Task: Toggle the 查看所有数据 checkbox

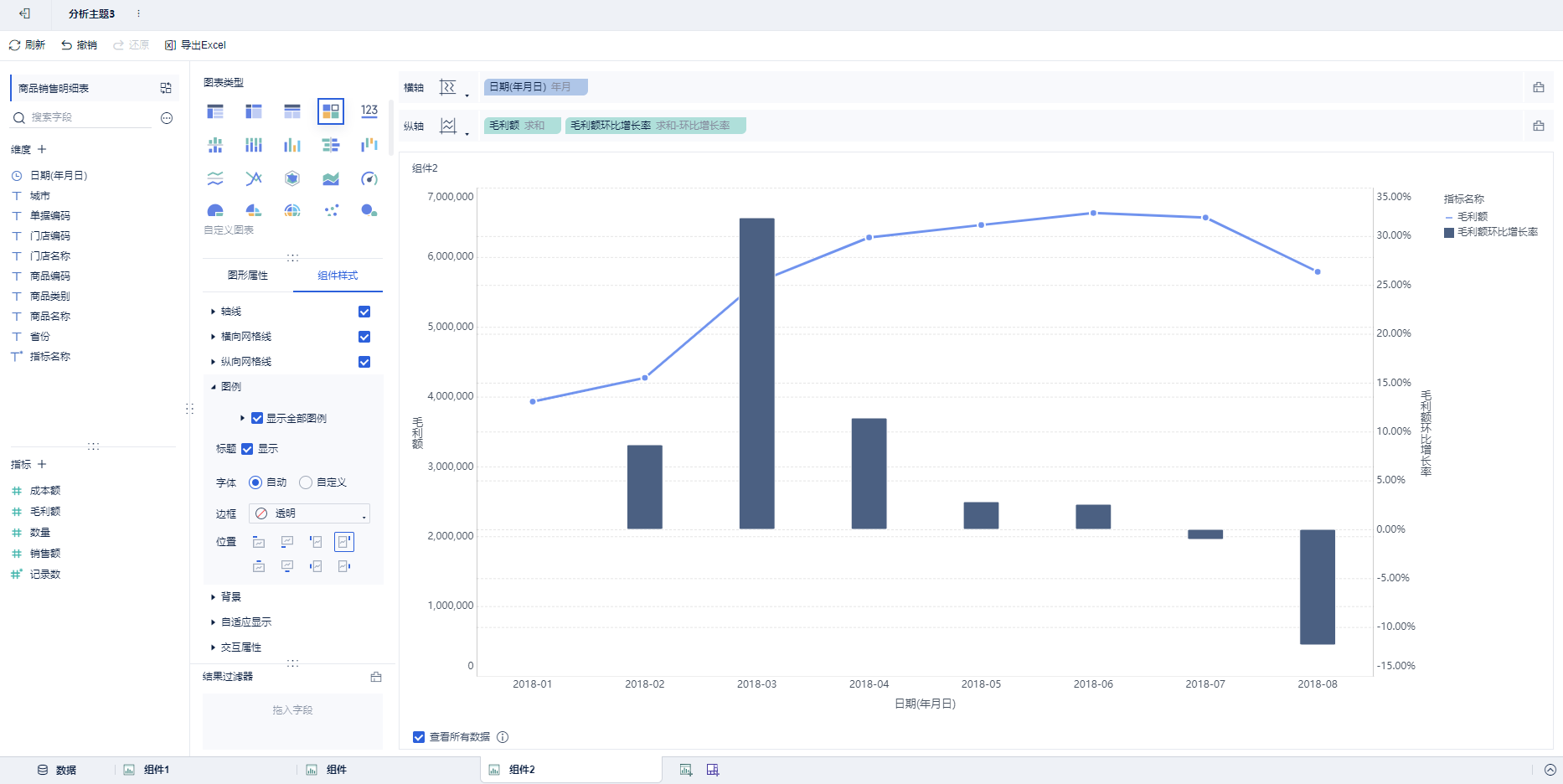Action: 419,737
